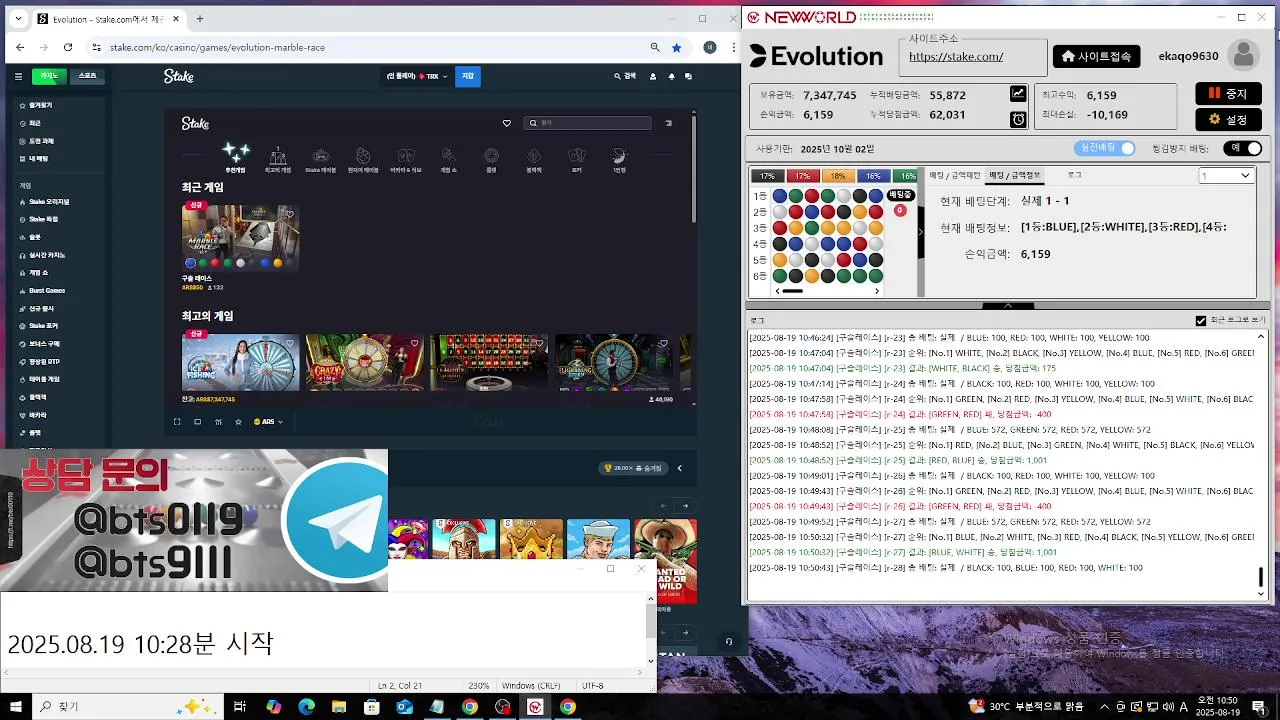Click the ekaqo9630 user avatar
This screenshot has width=1280, height=720.
[1243, 55]
